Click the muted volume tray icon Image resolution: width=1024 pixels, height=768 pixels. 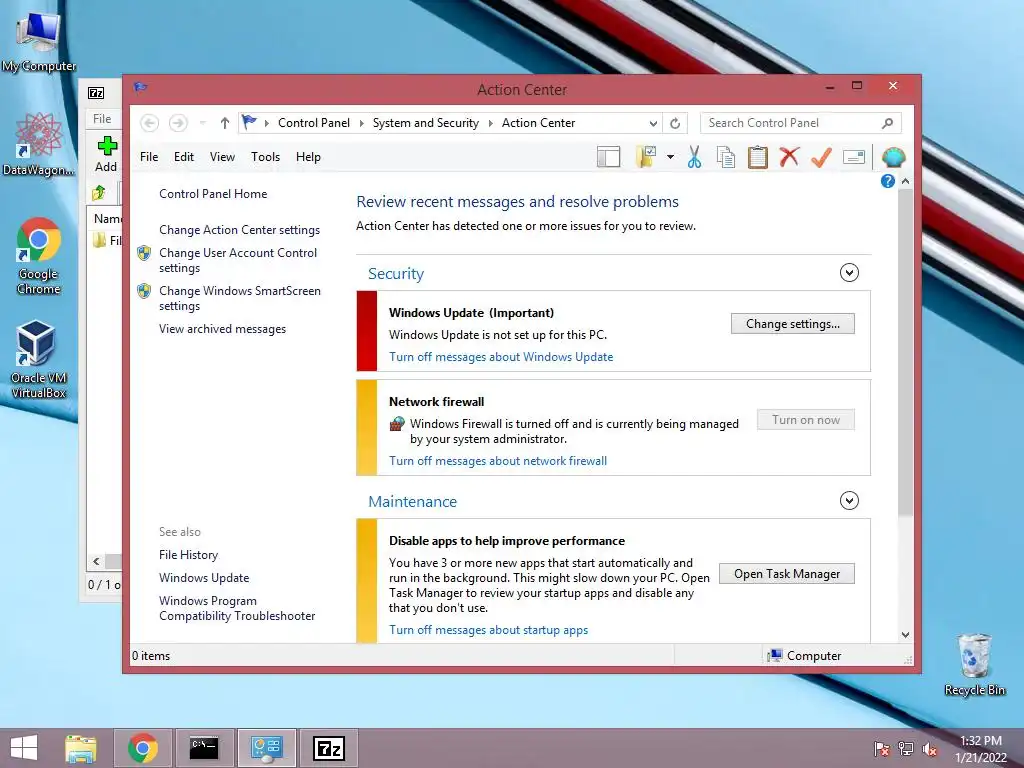930,749
